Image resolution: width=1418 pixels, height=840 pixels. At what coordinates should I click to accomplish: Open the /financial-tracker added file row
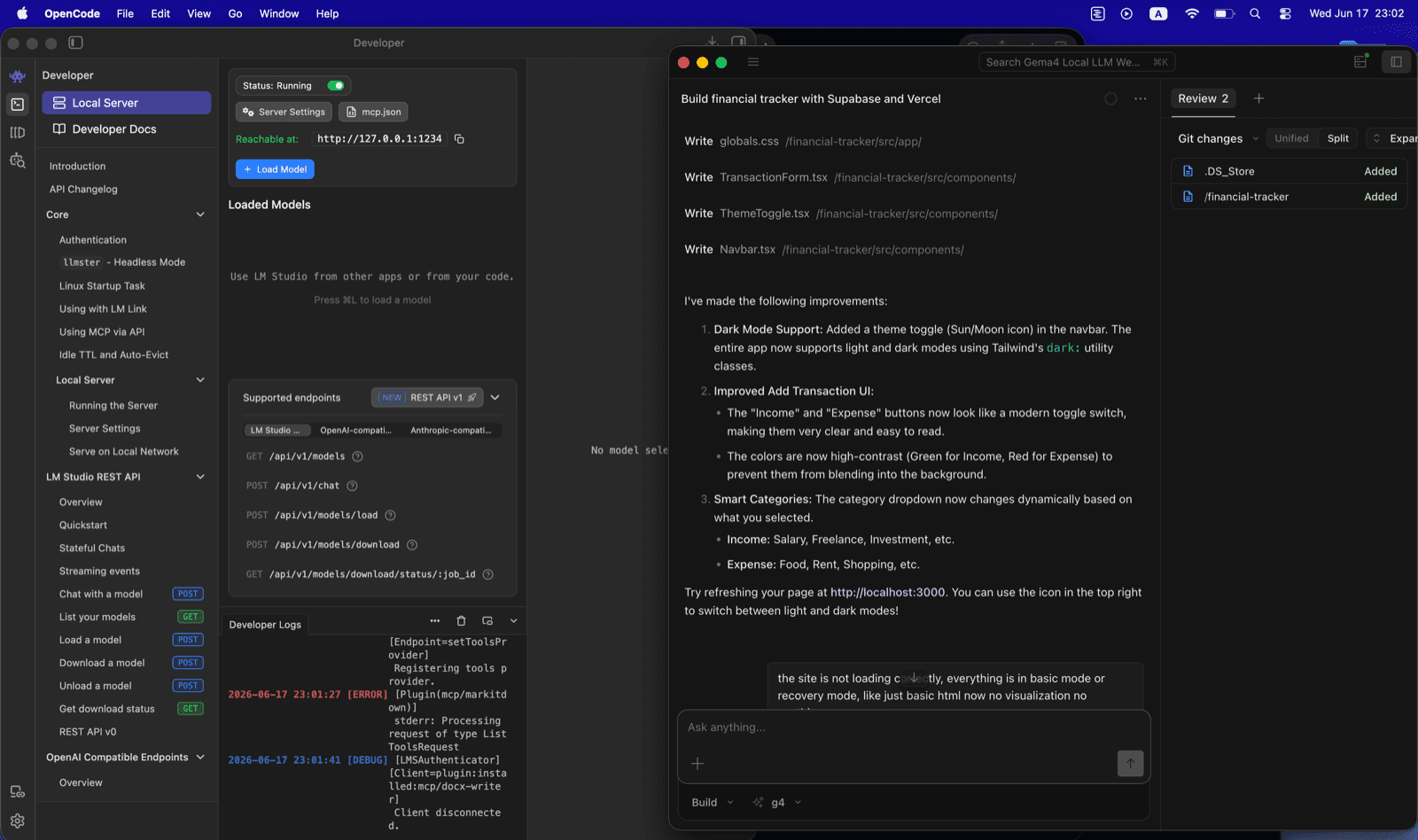(1289, 197)
